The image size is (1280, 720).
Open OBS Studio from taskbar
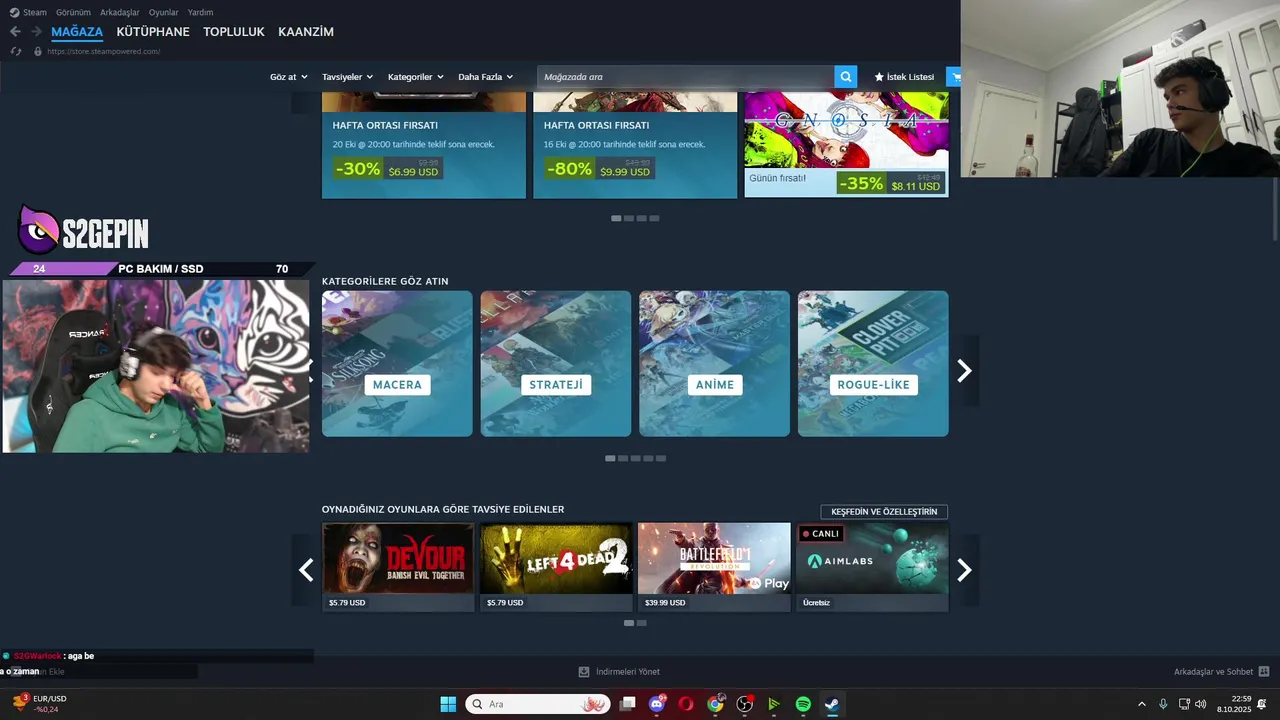coord(744,704)
